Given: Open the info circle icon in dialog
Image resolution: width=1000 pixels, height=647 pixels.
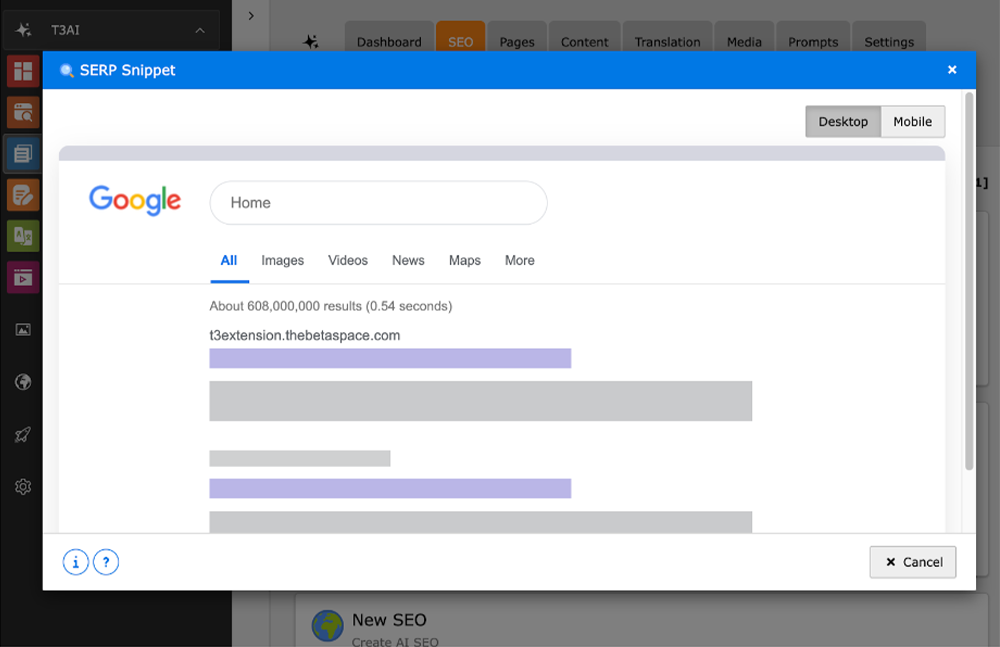Looking at the screenshot, I should [x=75, y=561].
